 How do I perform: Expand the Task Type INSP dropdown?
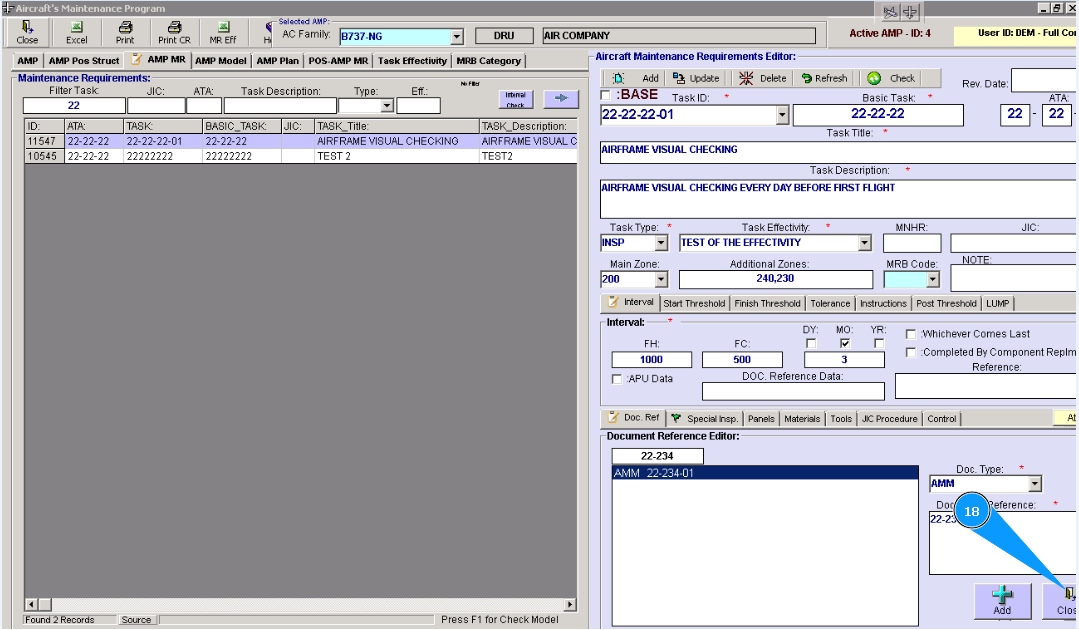[x=660, y=243]
